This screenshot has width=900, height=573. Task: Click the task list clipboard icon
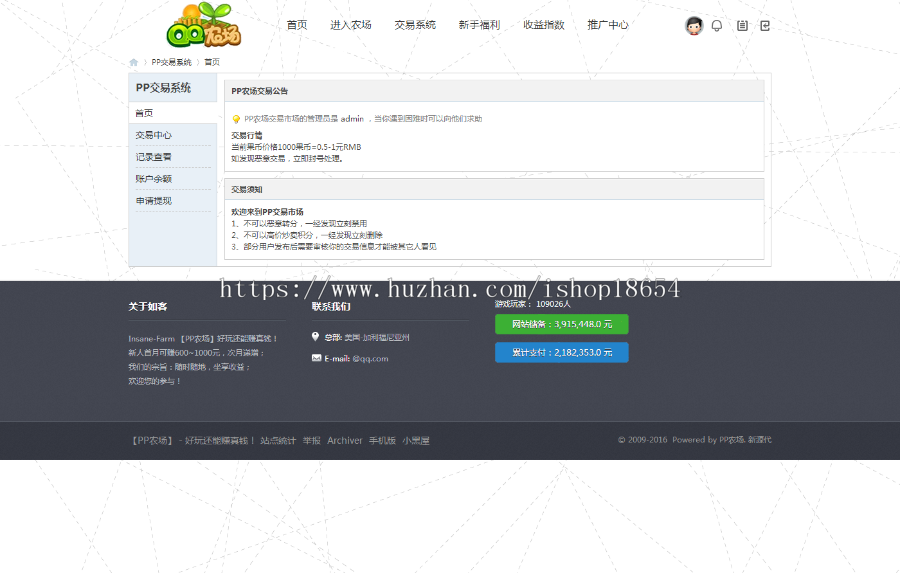coord(742,26)
